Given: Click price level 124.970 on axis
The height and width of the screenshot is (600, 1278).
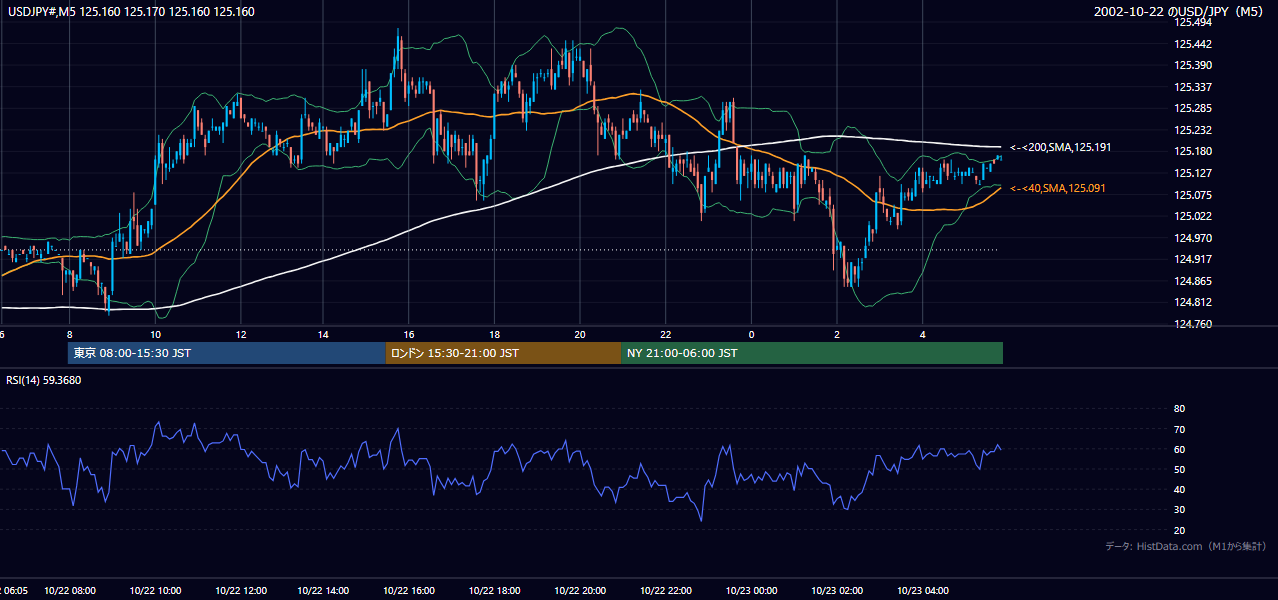Looking at the screenshot, I should click(1192, 238).
